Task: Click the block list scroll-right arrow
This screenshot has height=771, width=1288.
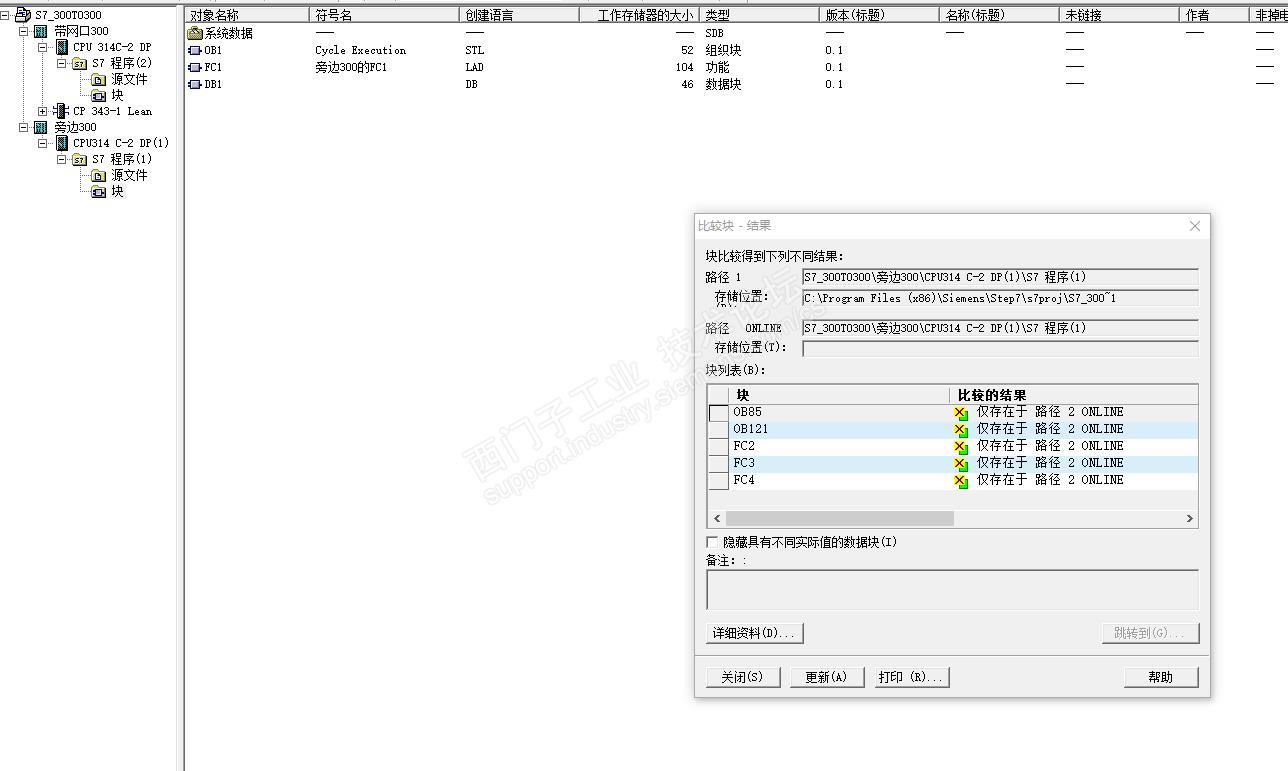Action: [x=1190, y=518]
